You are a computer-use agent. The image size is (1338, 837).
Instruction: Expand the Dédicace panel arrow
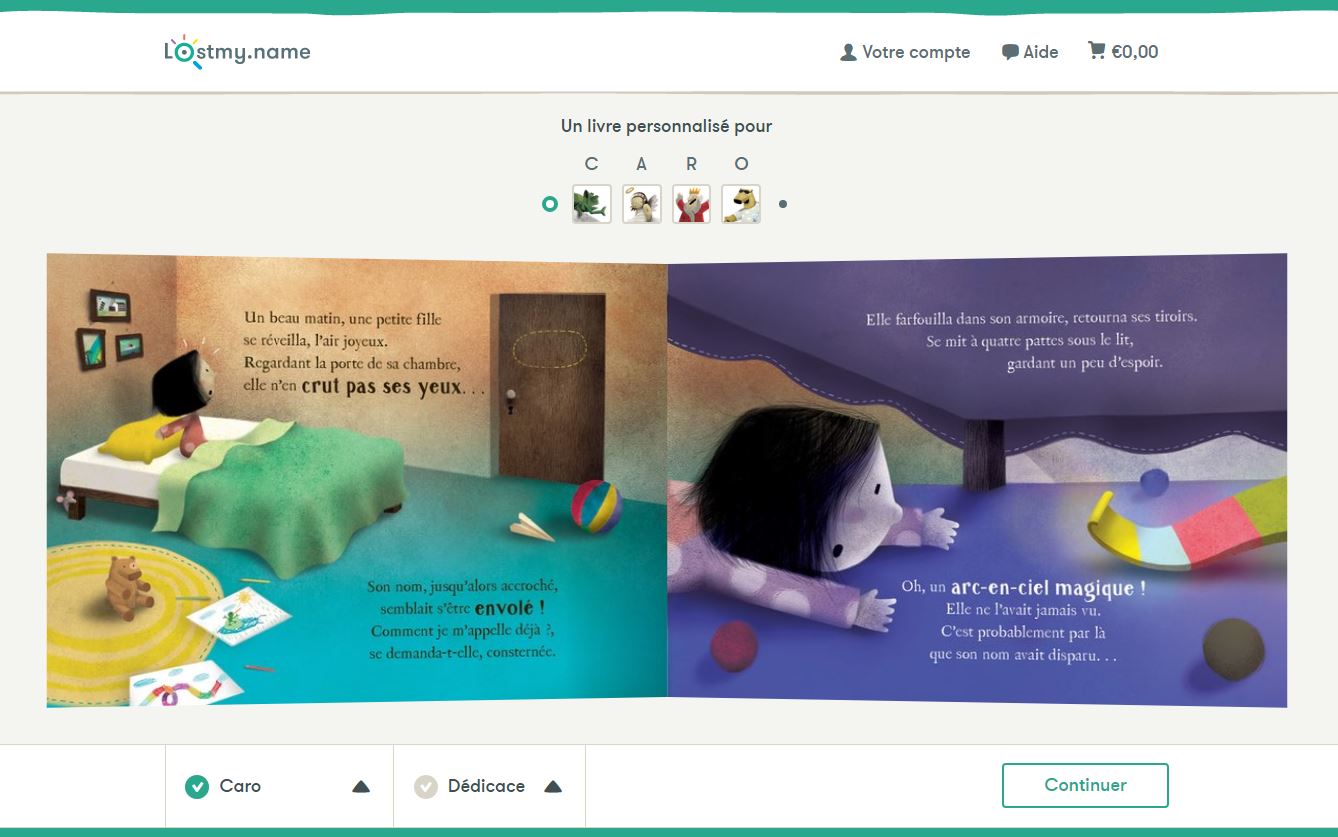point(553,787)
